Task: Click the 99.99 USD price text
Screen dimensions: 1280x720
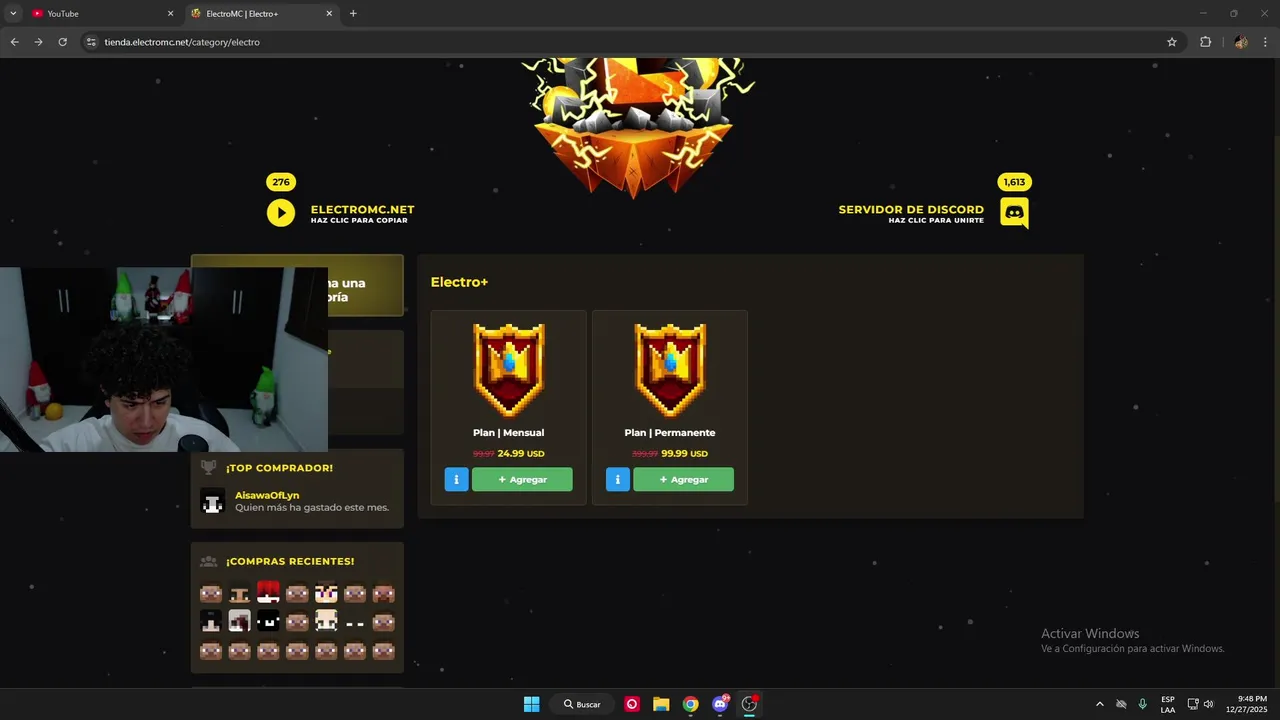Action: [x=684, y=453]
